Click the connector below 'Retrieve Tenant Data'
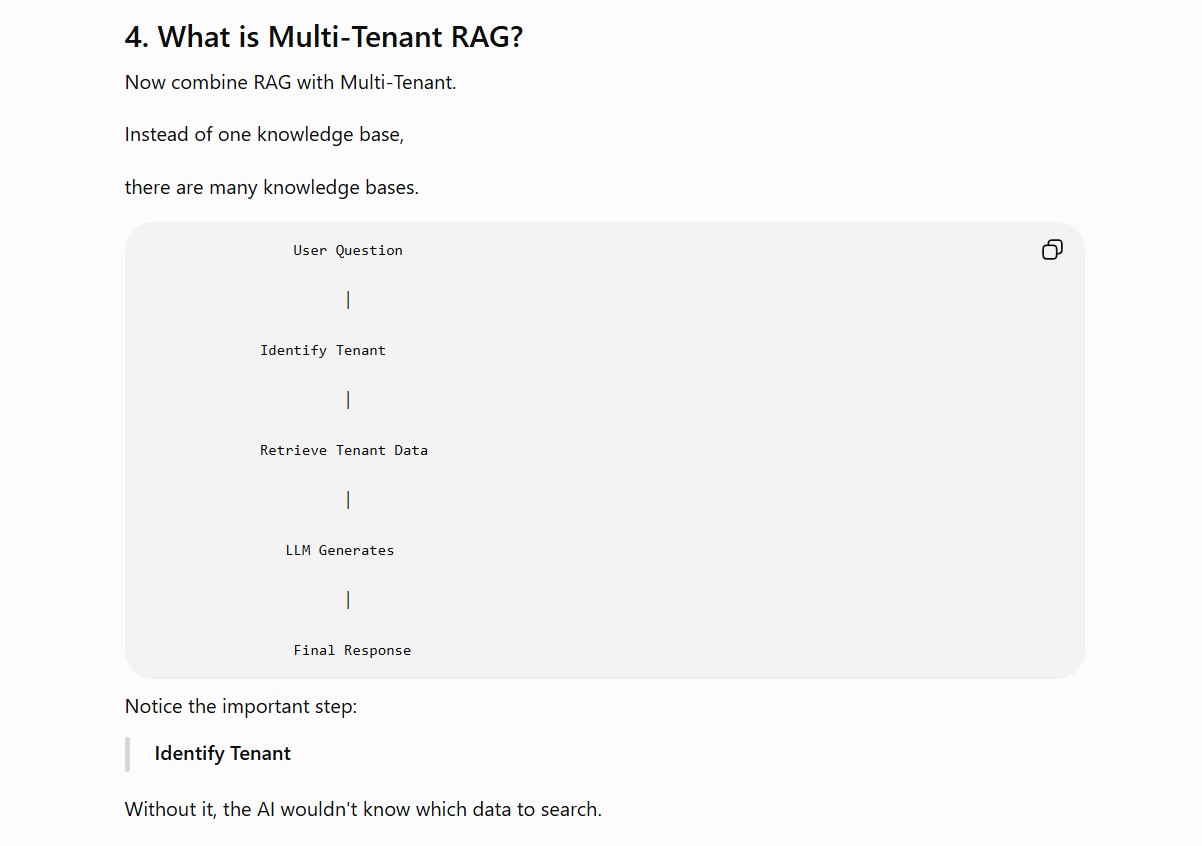This screenshot has width=1202, height=846. [x=348, y=500]
